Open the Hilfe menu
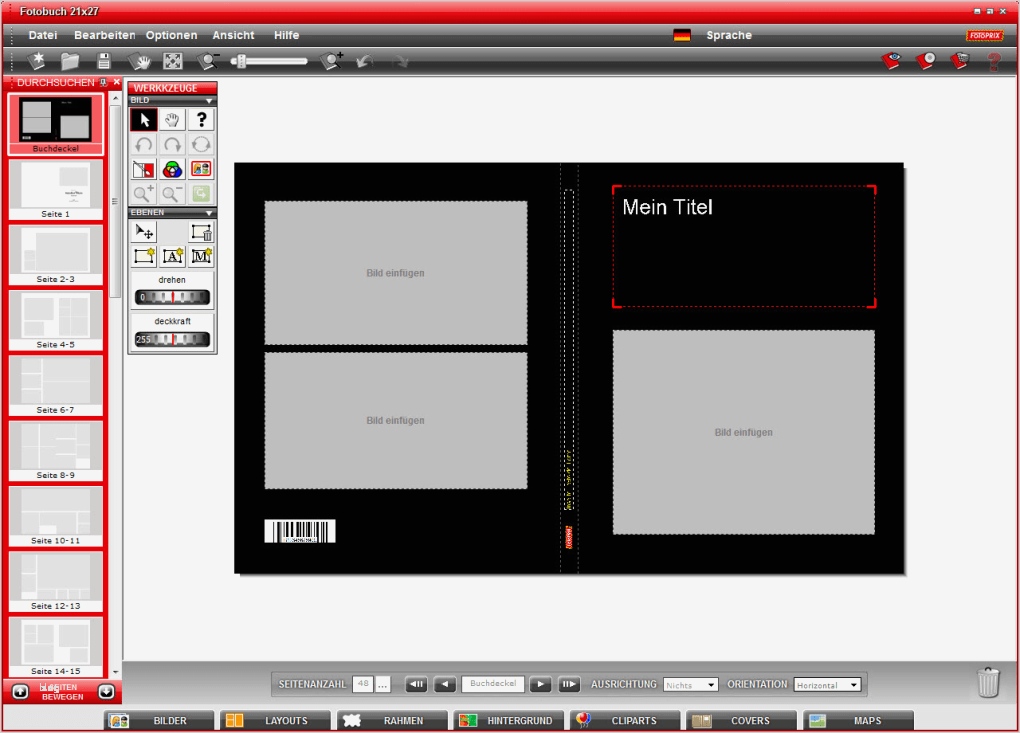Viewport: 1020px width, 733px height. (x=286, y=35)
